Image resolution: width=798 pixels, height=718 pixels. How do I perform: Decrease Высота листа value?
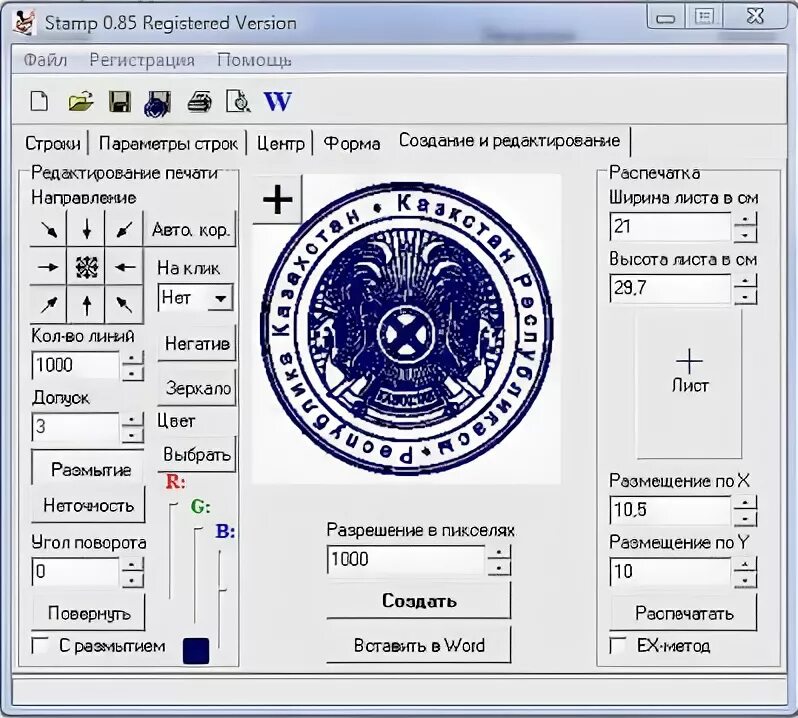745,296
